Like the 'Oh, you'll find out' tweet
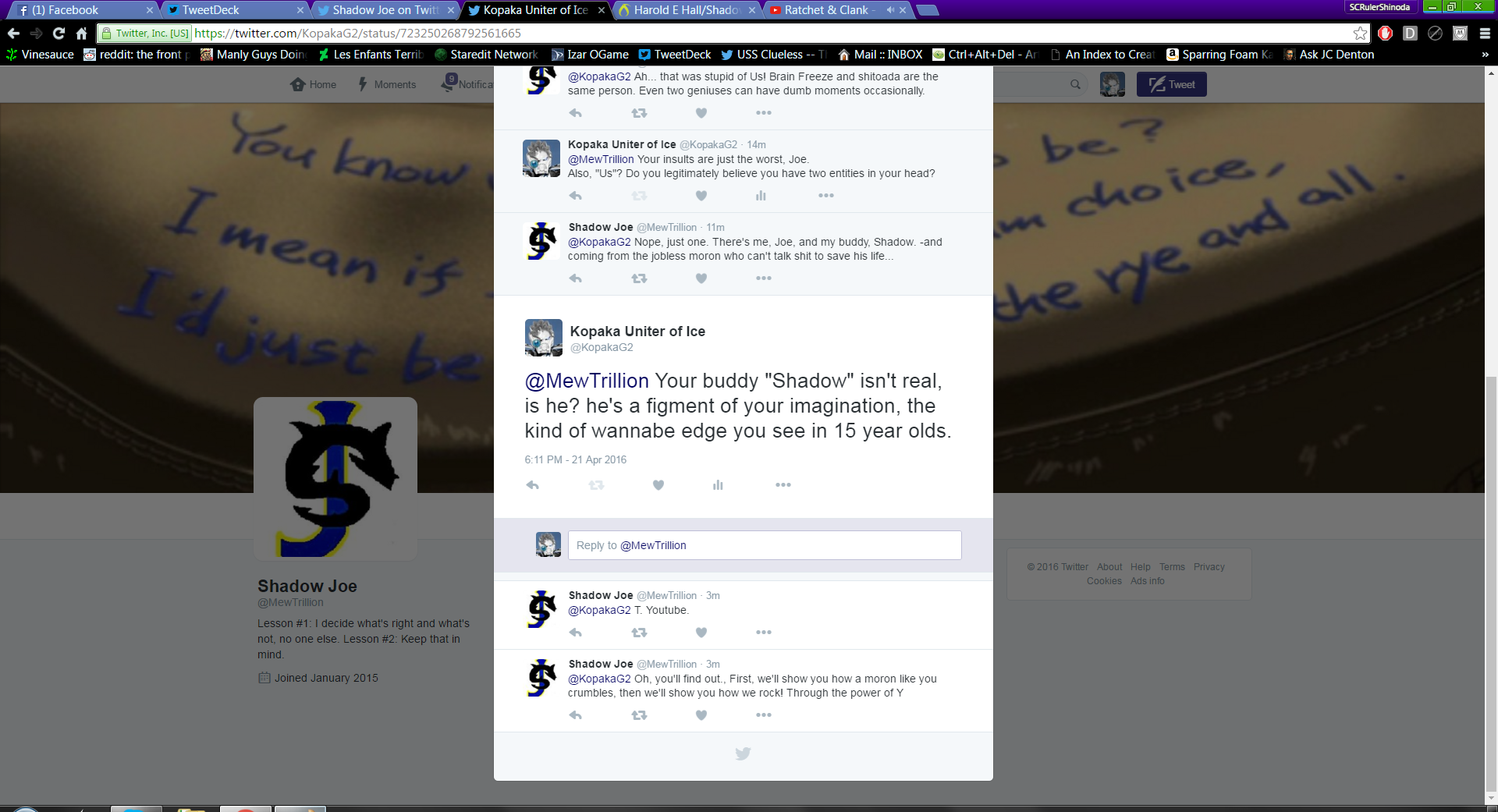Screen dimensions: 1498x812 point(701,715)
